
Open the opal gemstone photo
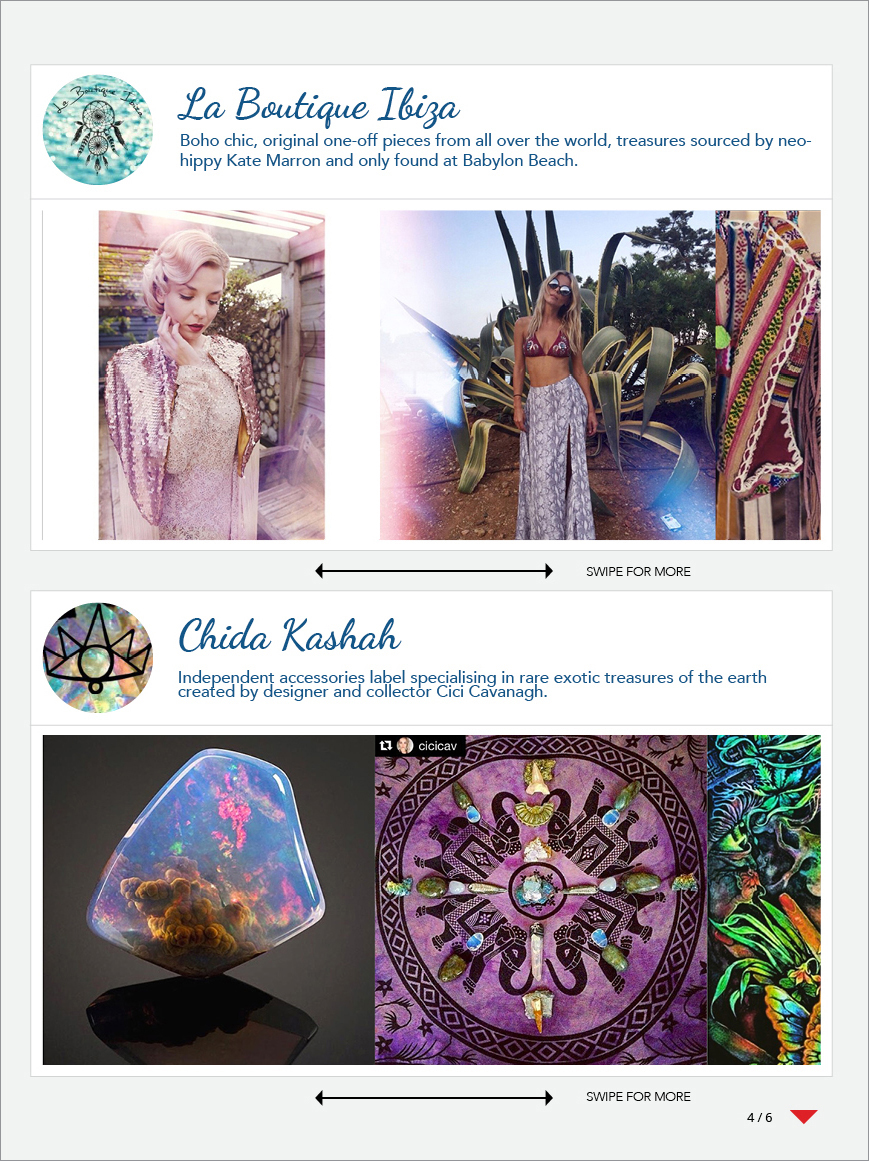click(209, 900)
